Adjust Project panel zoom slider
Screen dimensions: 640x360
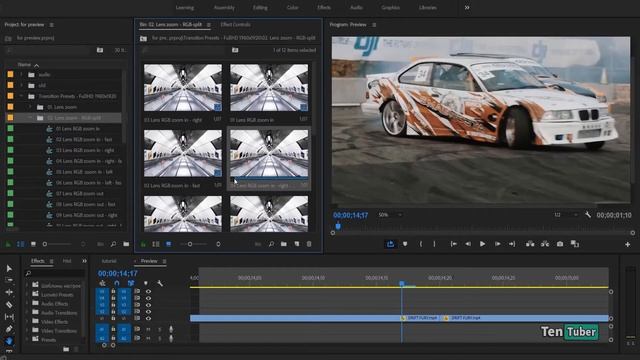coord(45,244)
